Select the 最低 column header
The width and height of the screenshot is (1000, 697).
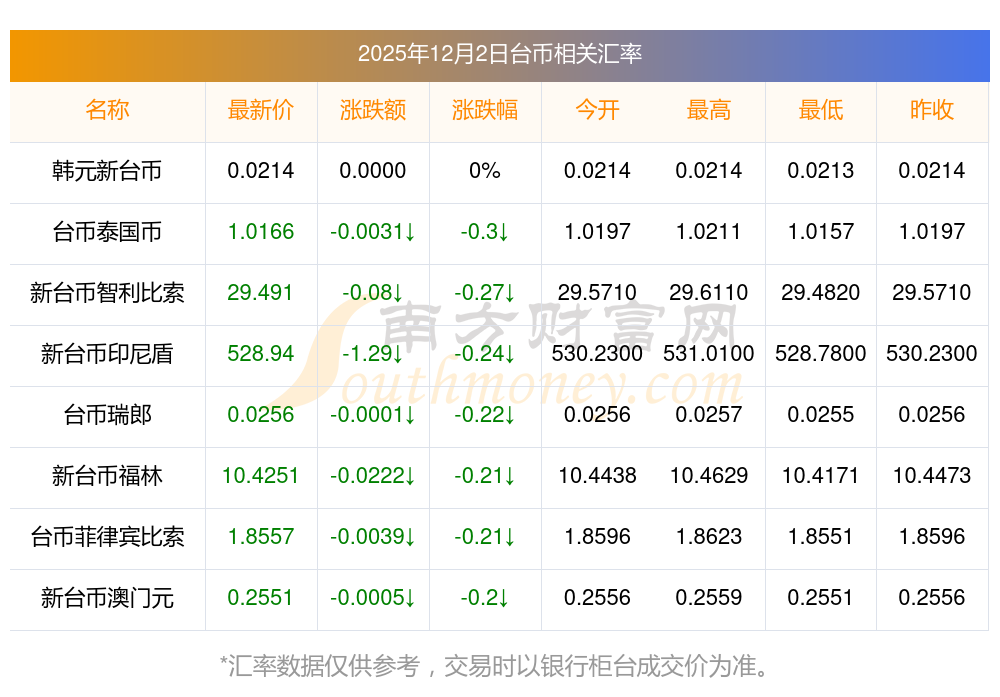(821, 110)
